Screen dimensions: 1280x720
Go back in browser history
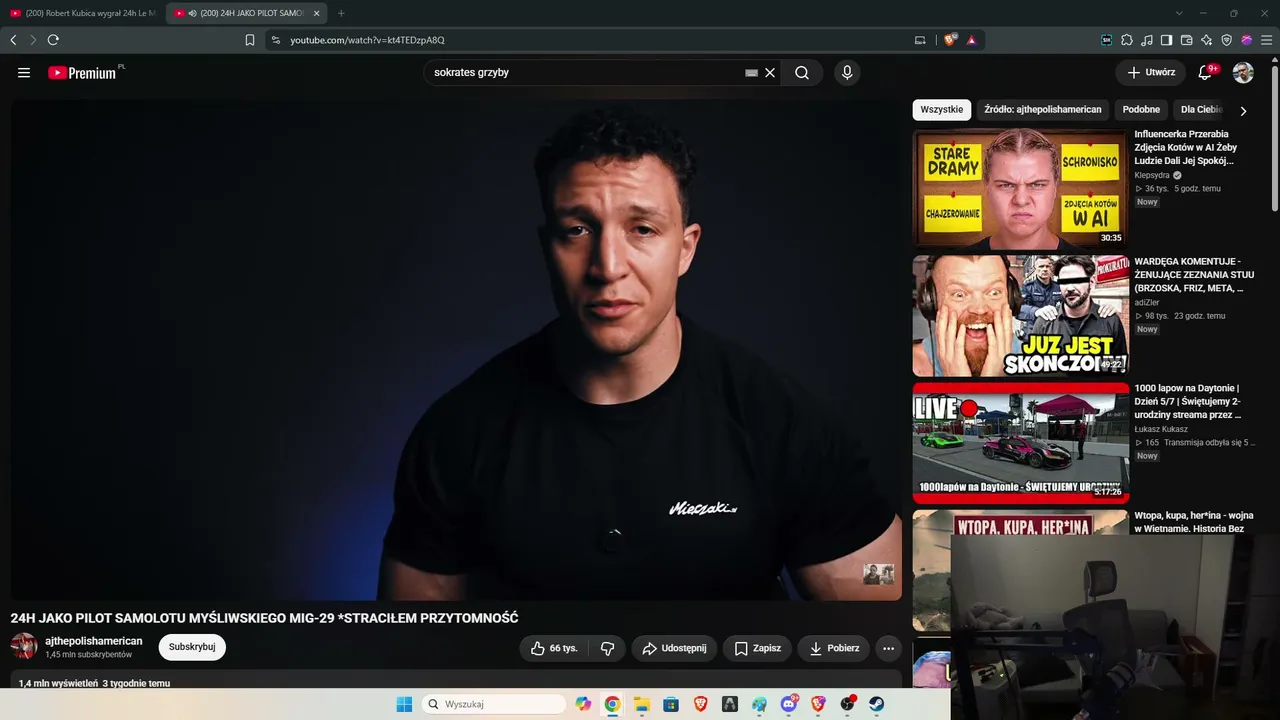pyautogui.click(x=13, y=40)
